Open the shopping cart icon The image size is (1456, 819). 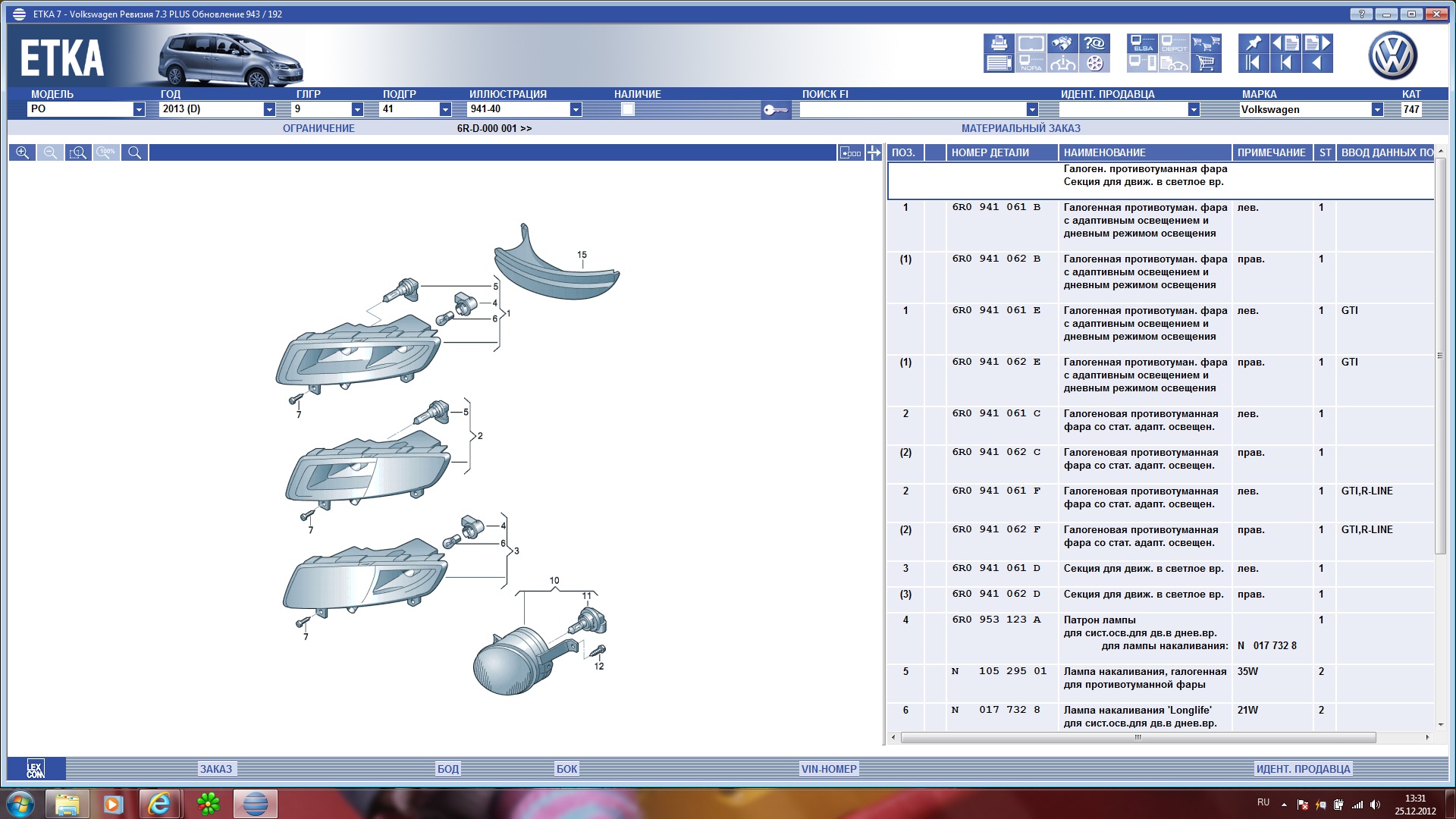click(1206, 63)
